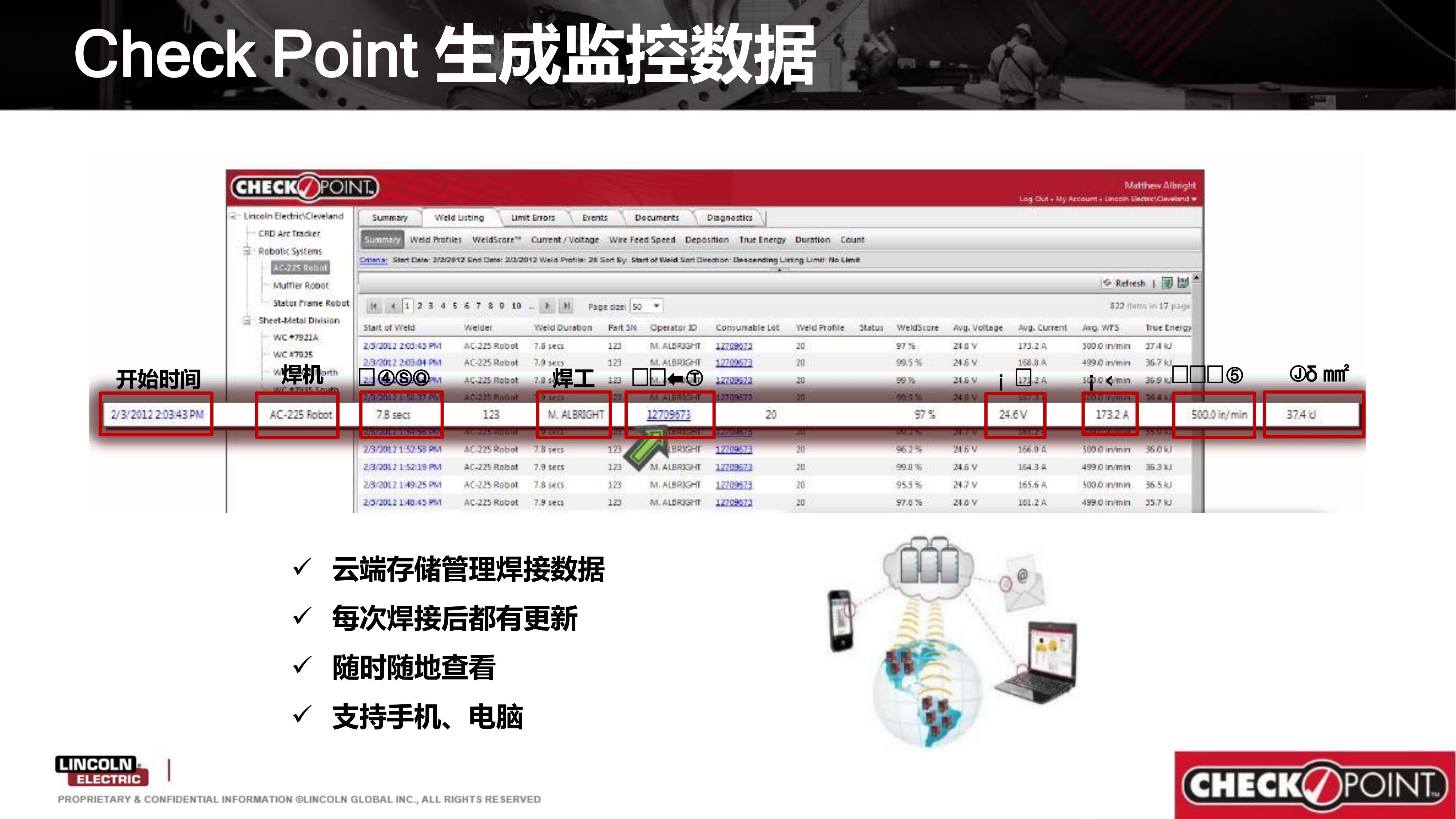
Task: Sort by Start of Weld column header
Action: point(389,328)
